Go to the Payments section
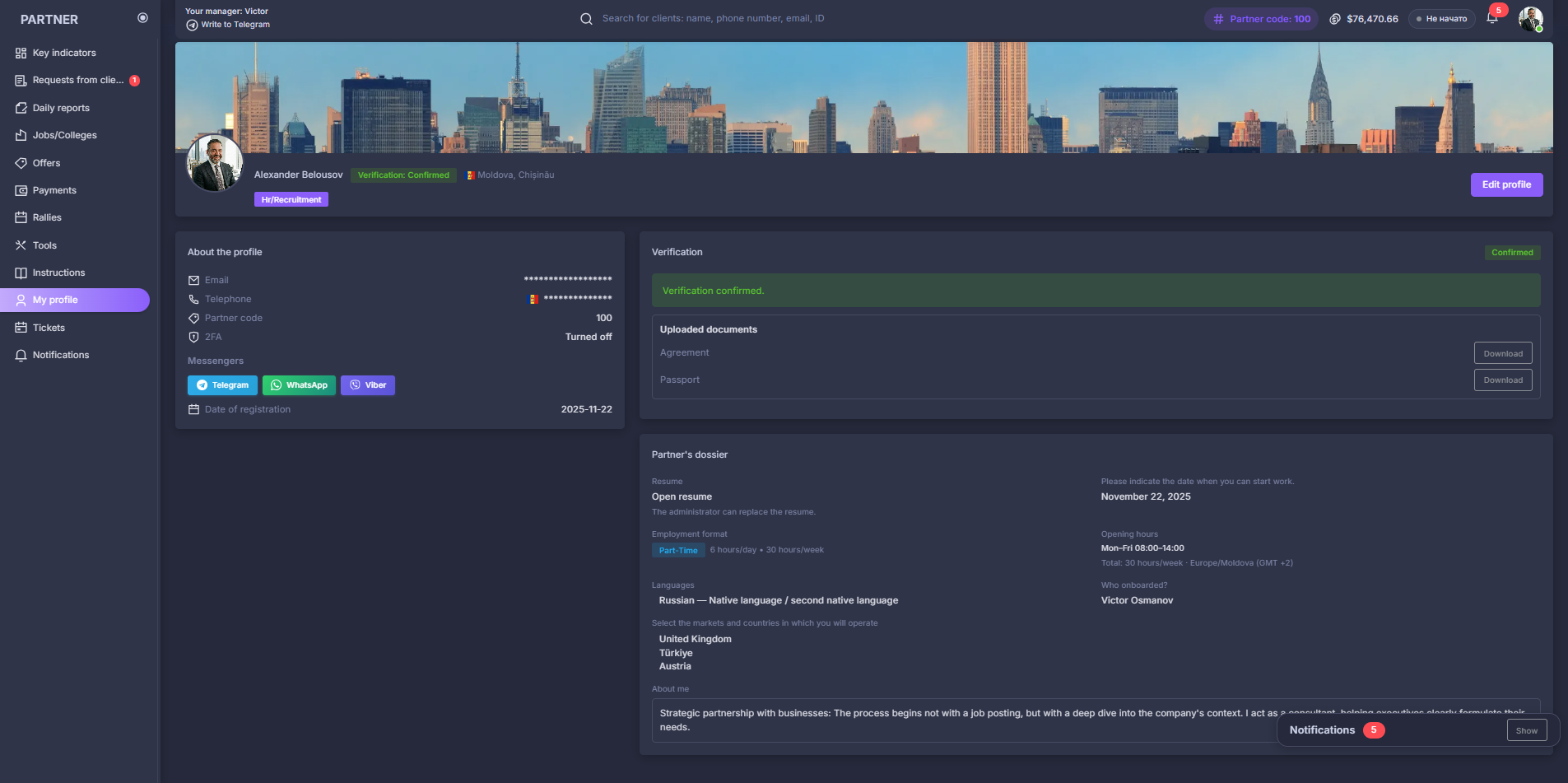This screenshot has width=1568, height=783. (54, 189)
